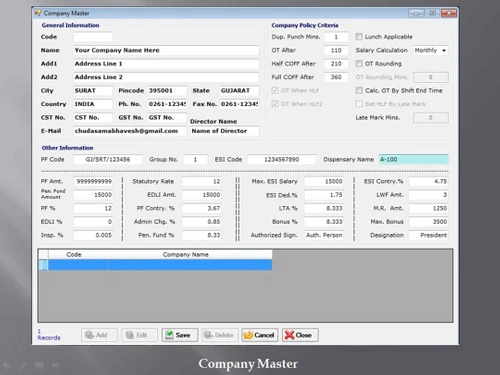Click the Dup. Punch Mins. field
This screenshot has width=500, height=375.
336,37
